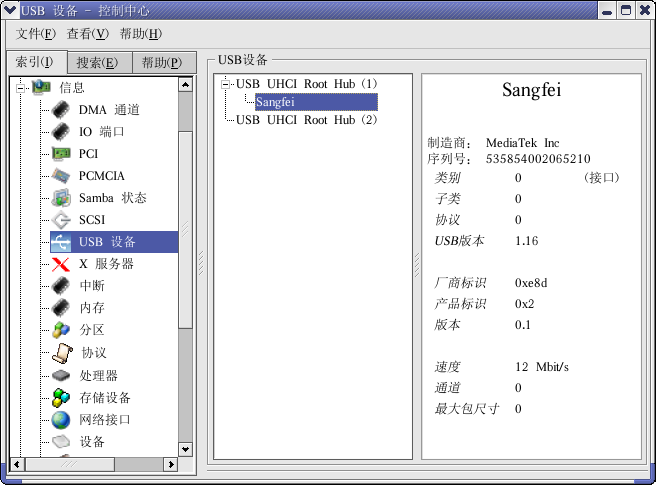Click the sidebar scroll down arrow
The width and height of the screenshot is (656, 485).
(185, 449)
